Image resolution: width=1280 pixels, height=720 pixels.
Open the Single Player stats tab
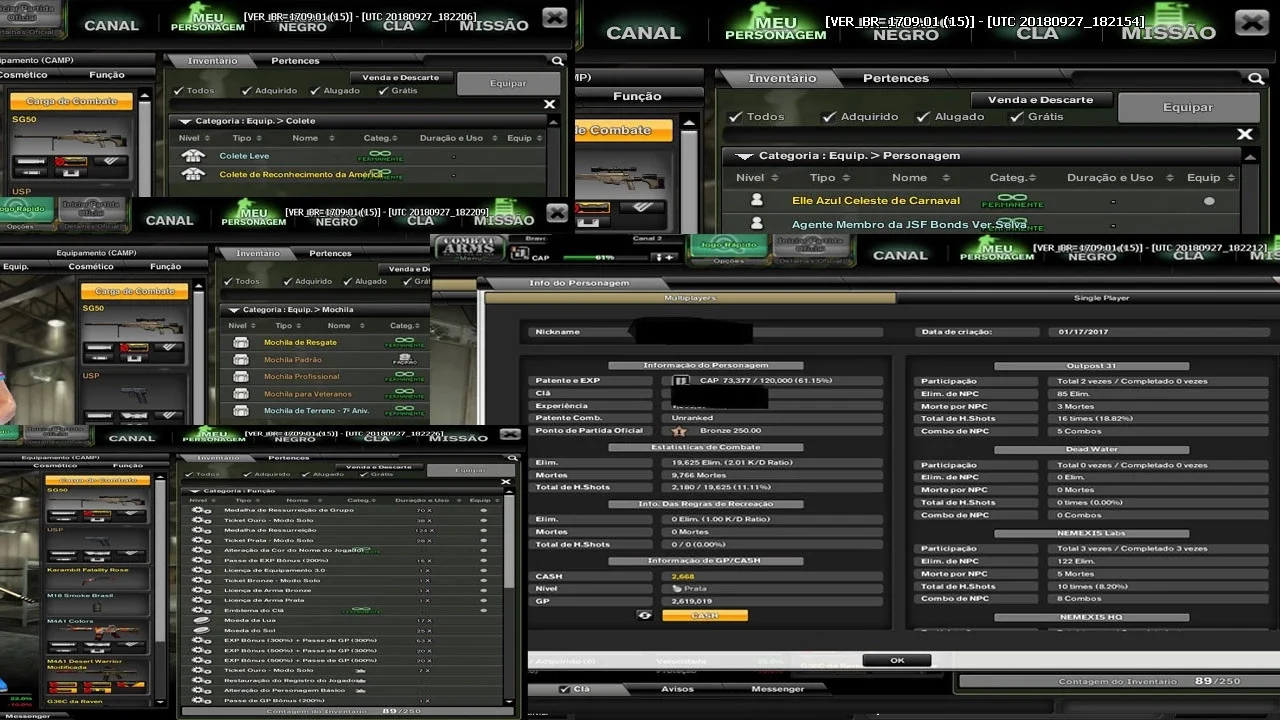(1101, 298)
